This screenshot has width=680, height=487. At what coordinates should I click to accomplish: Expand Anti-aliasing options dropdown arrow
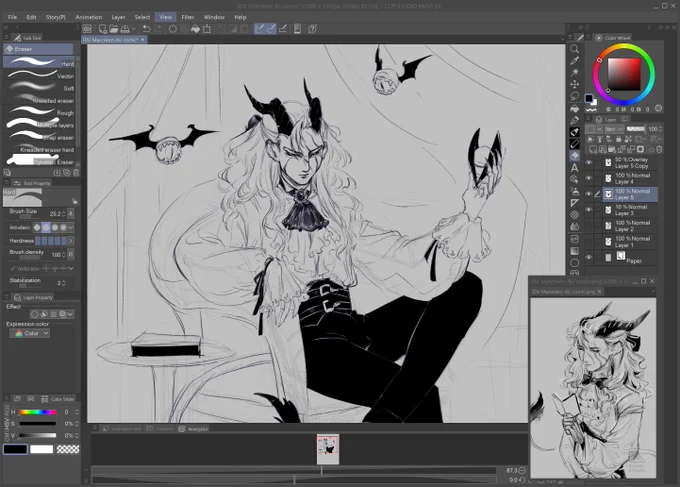[71, 227]
